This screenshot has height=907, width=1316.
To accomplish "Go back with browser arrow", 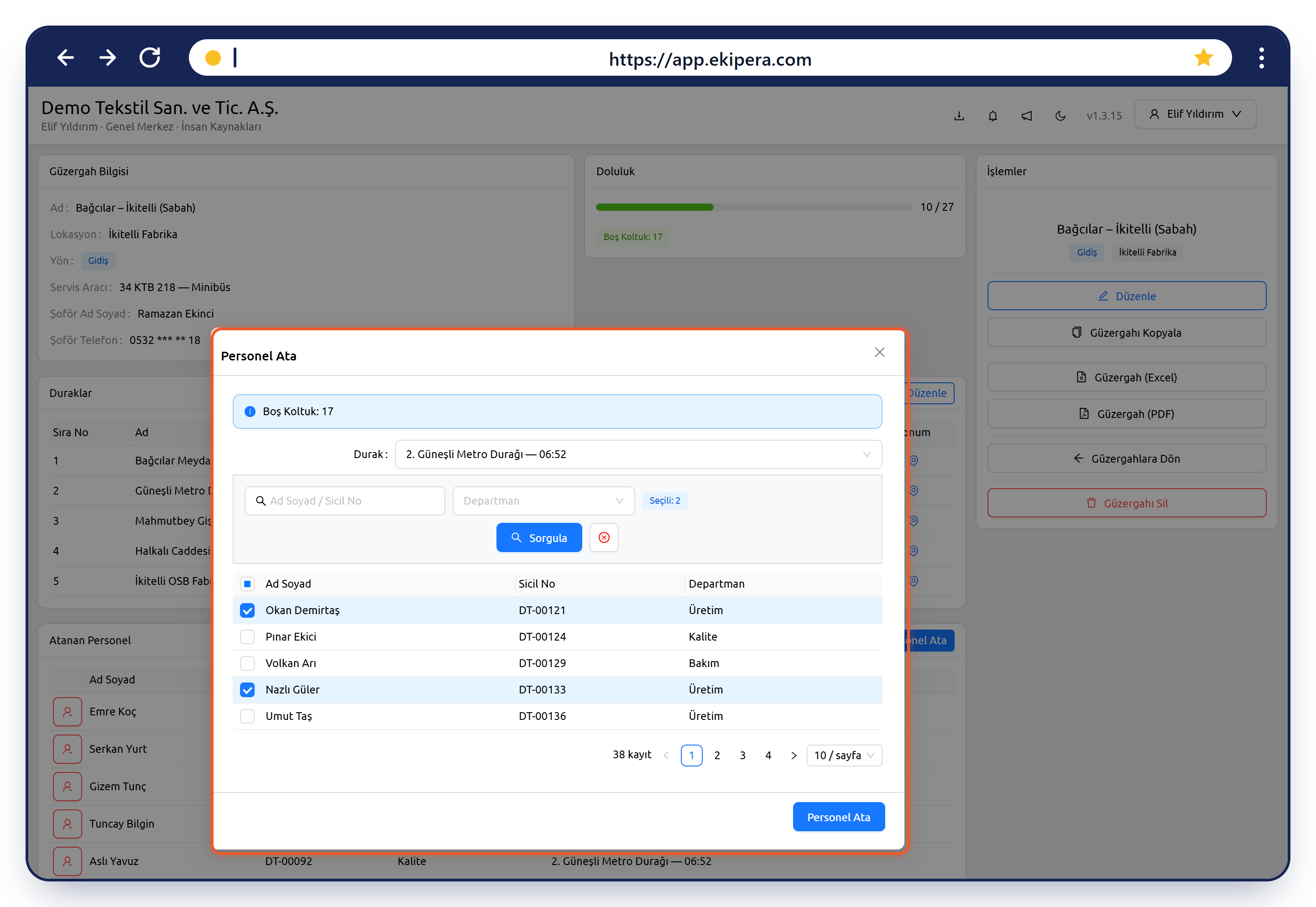I will click(66, 57).
